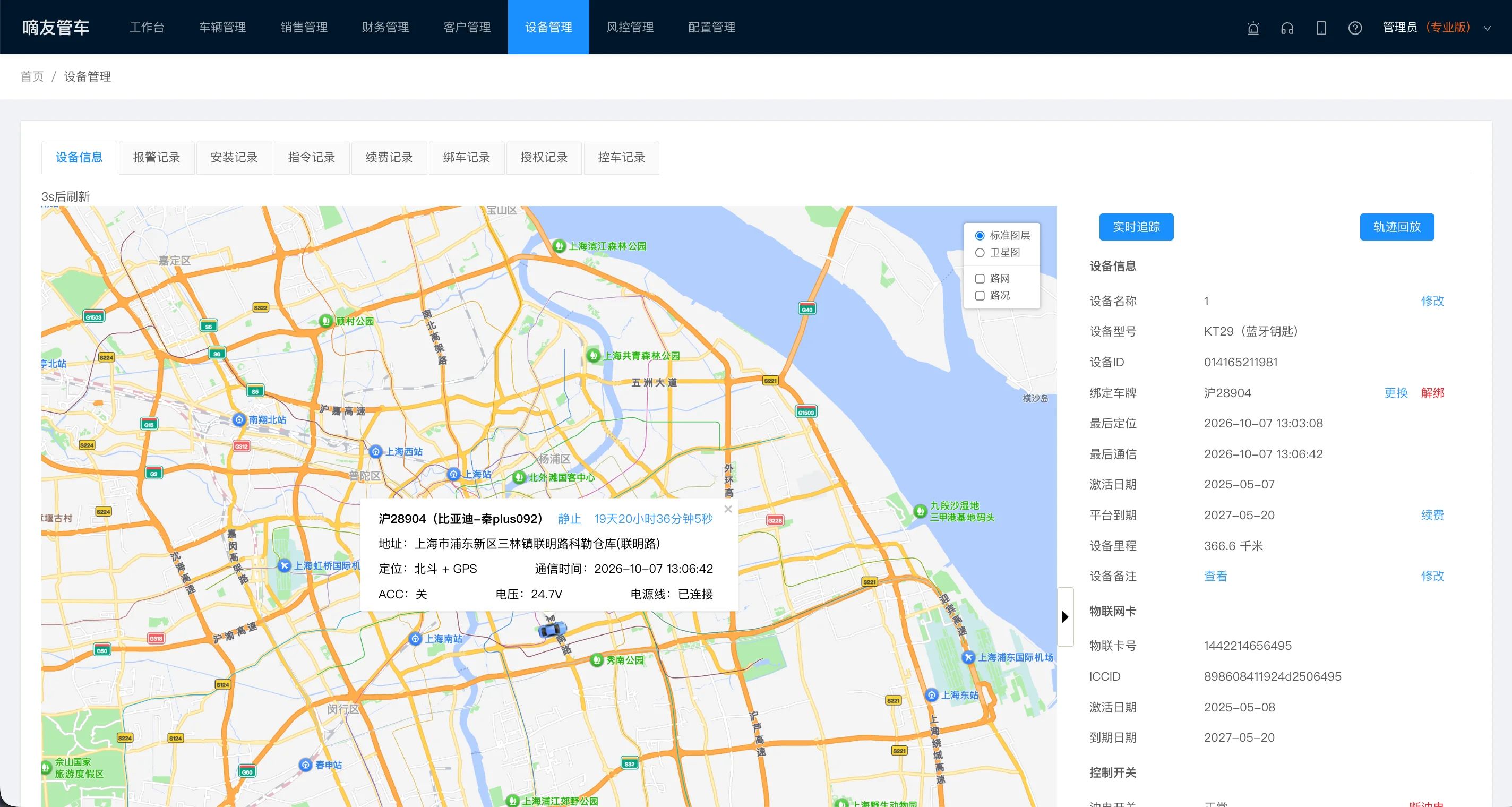
Task: Click the 顾村公园 park marker
Action: (x=326, y=321)
